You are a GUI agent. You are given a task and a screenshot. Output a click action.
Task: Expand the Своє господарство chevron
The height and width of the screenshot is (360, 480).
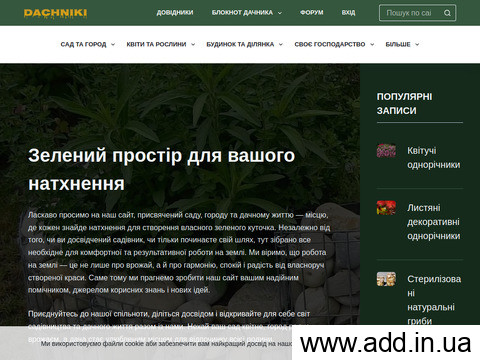(x=372, y=44)
